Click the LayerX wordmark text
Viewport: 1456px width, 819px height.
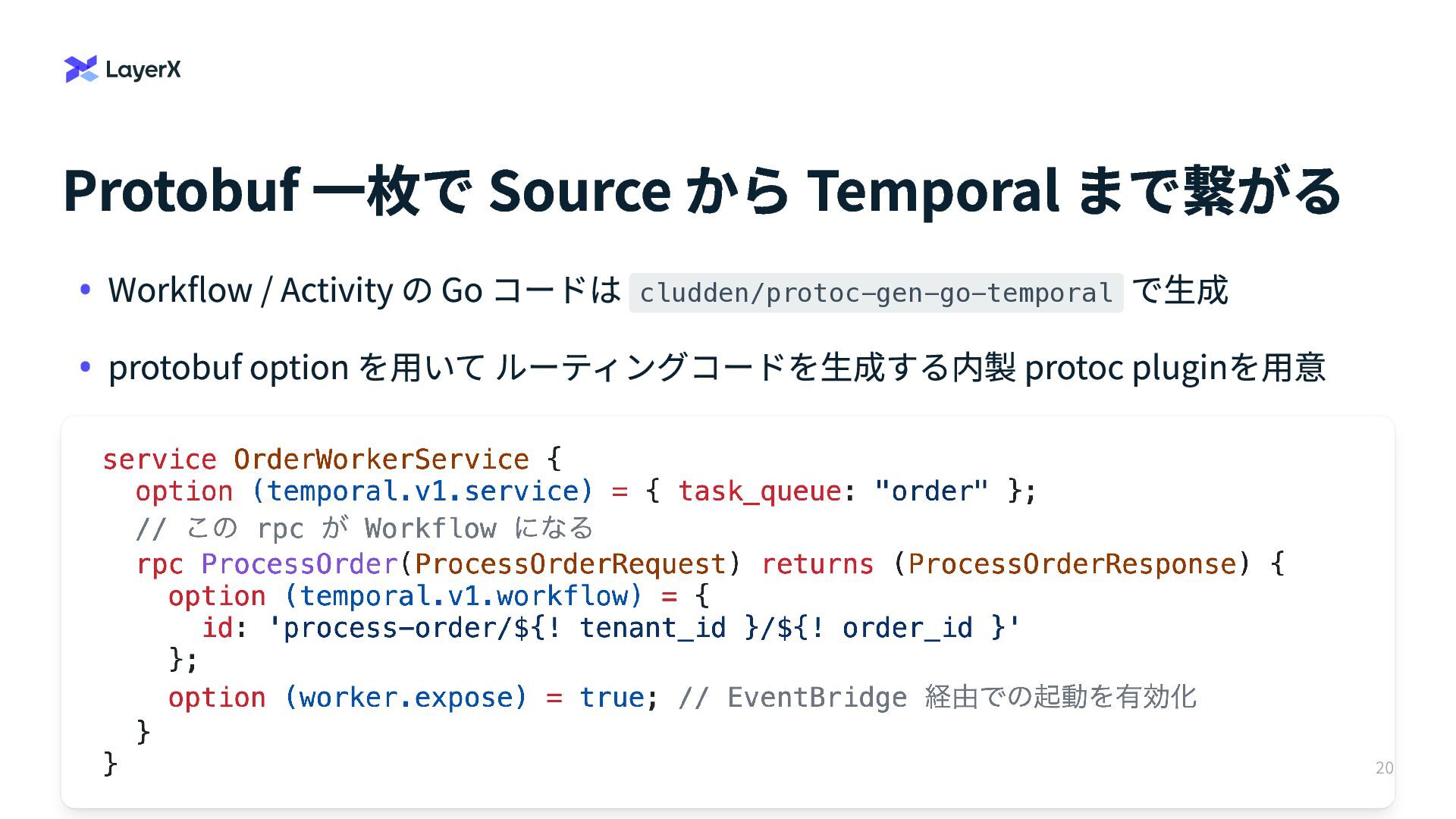pos(143,70)
